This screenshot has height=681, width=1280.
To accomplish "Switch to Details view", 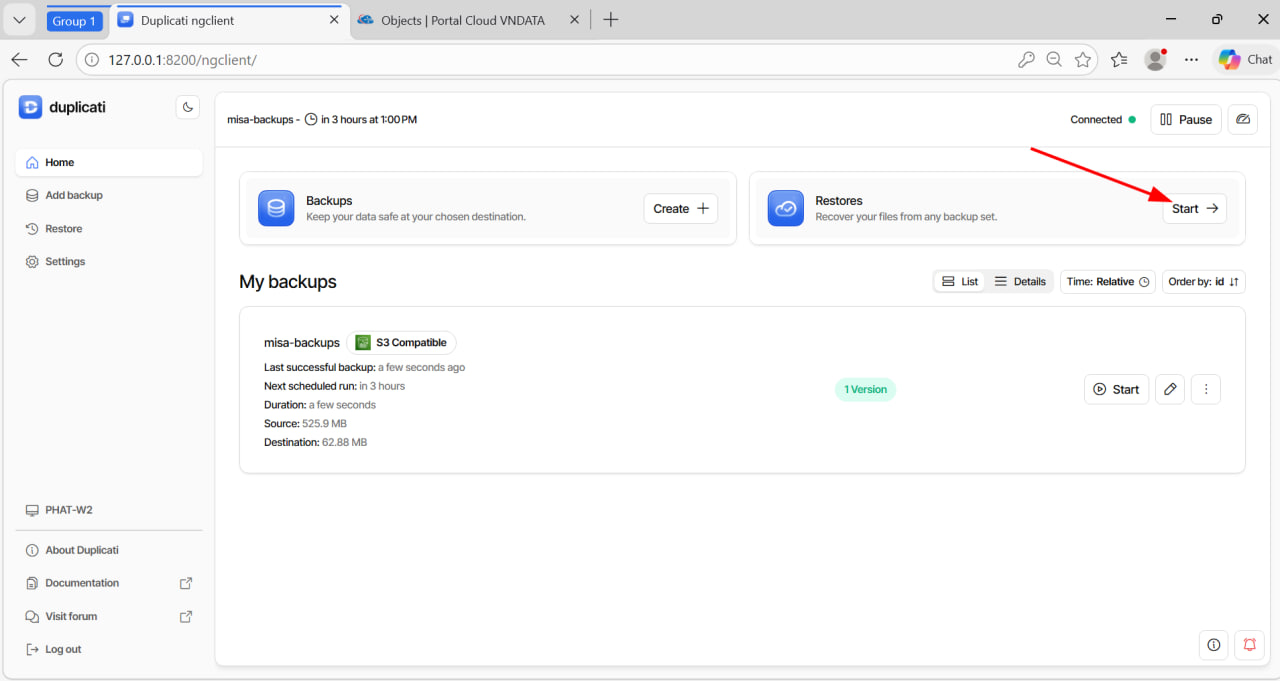I will (1020, 281).
